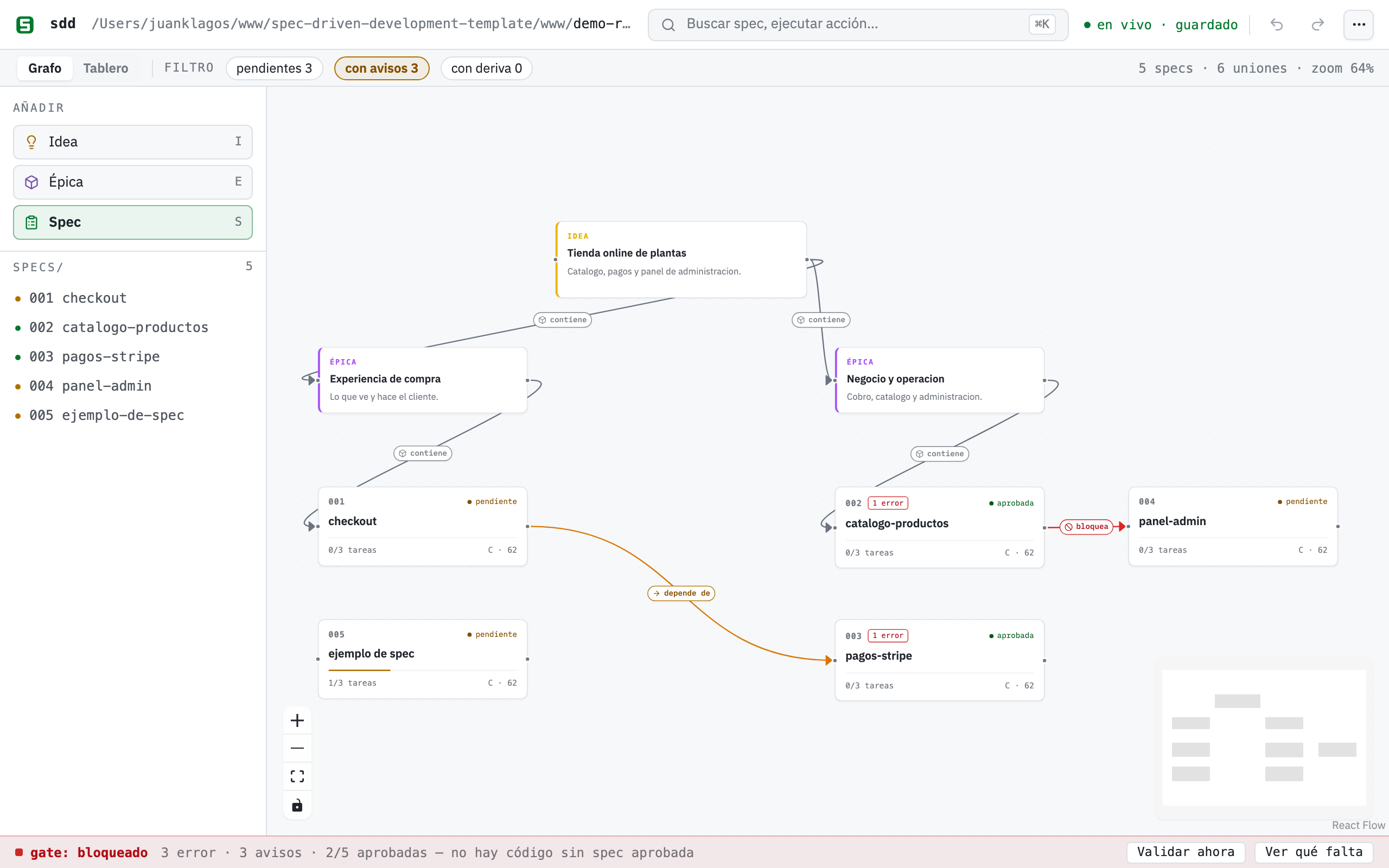Viewport: 1389px width, 868px height.
Task: Select the Experiencia de compra epic node
Action: (x=423, y=380)
